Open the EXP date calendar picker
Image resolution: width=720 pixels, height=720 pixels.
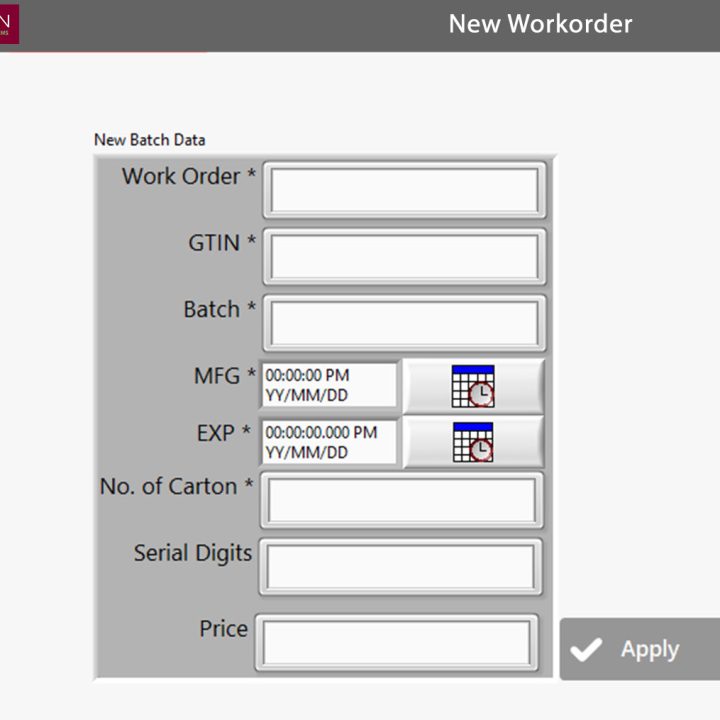pyautogui.click(x=473, y=442)
